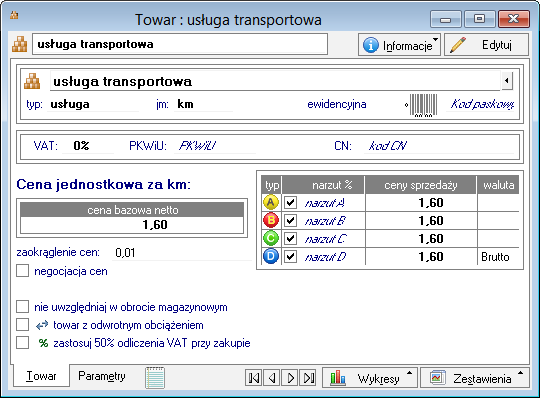Screen dimensions: 540x398
Task: Check nie uwzględniaj w obrocie magazynowym
Action: pyautogui.click(x=23, y=307)
